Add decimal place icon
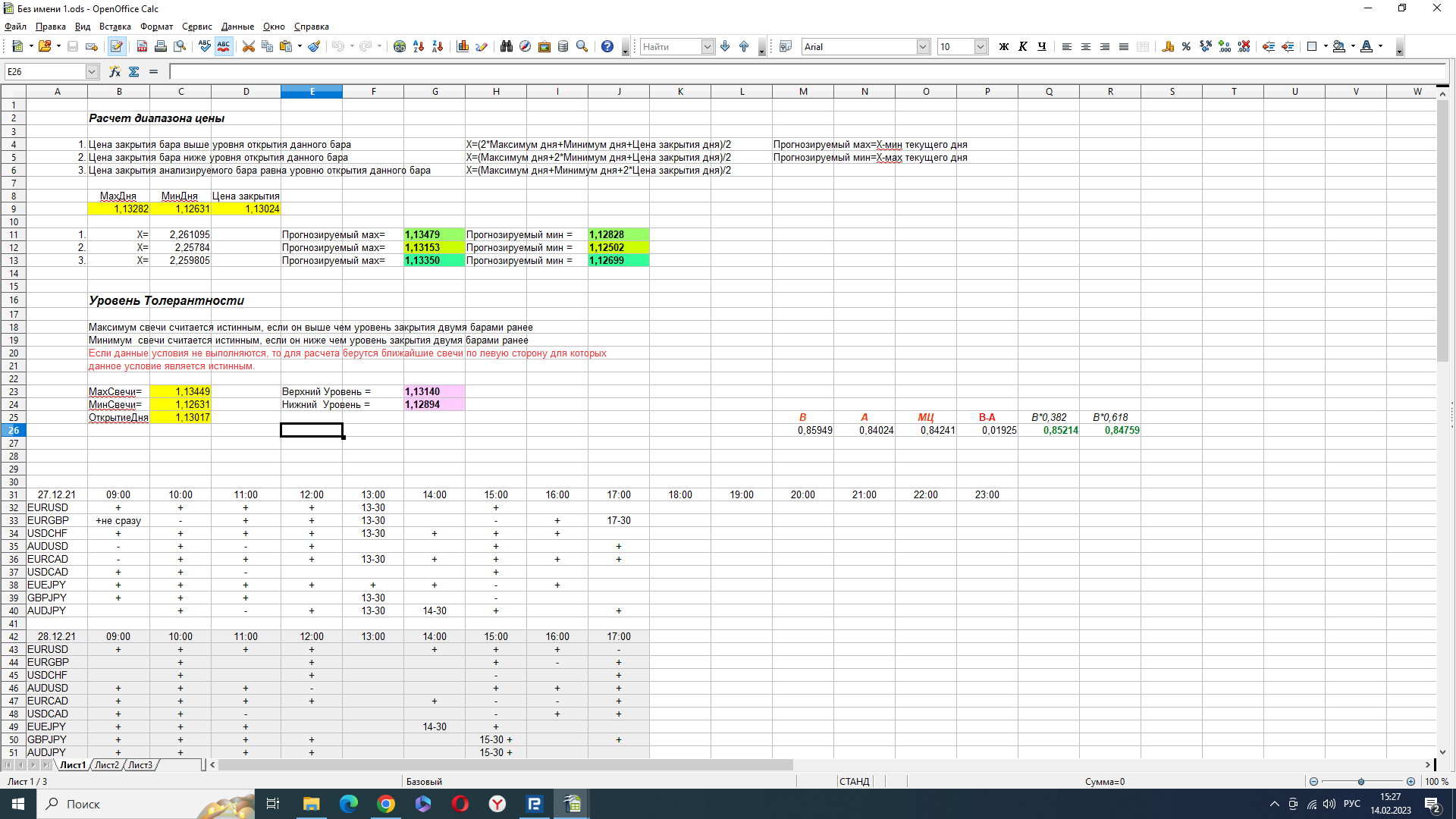This screenshot has width=1456, height=819. point(1225,47)
